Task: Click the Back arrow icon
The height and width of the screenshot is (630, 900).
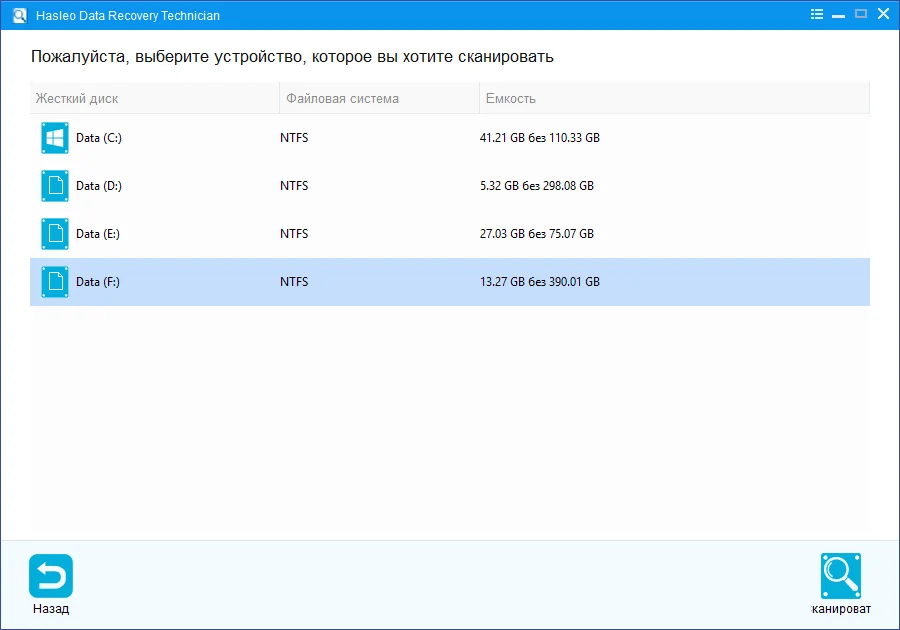Action: click(x=51, y=576)
